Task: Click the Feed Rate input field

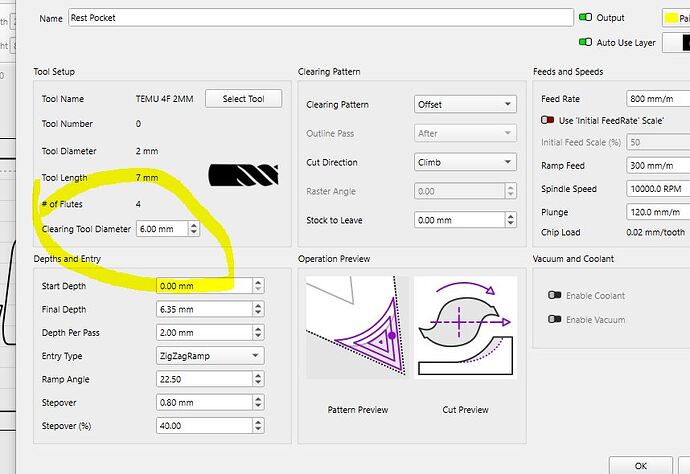Action: tap(658, 99)
